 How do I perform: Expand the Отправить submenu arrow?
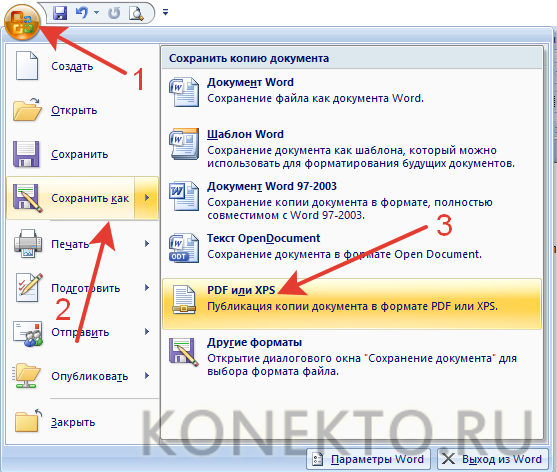pyautogui.click(x=147, y=332)
